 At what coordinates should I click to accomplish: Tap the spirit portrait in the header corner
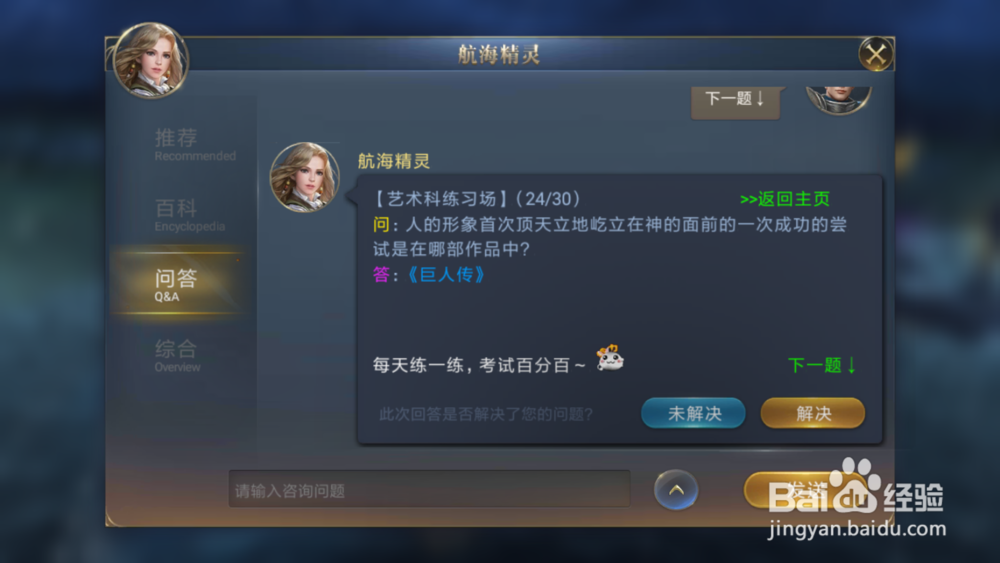[151, 61]
